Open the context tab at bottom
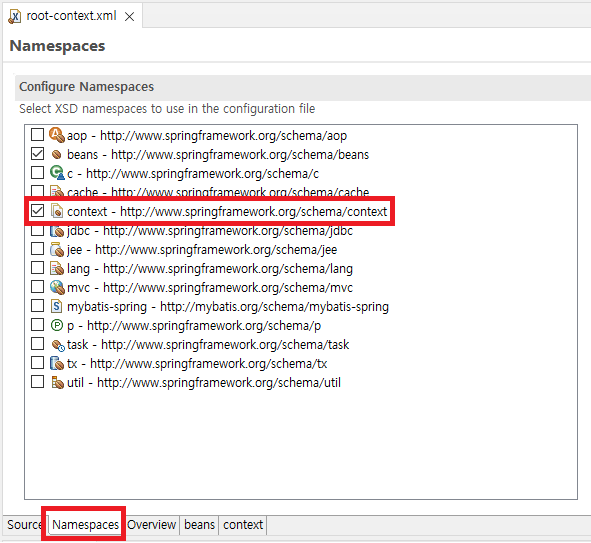Screen dimensions: 591x543 (x=243, y=525)
